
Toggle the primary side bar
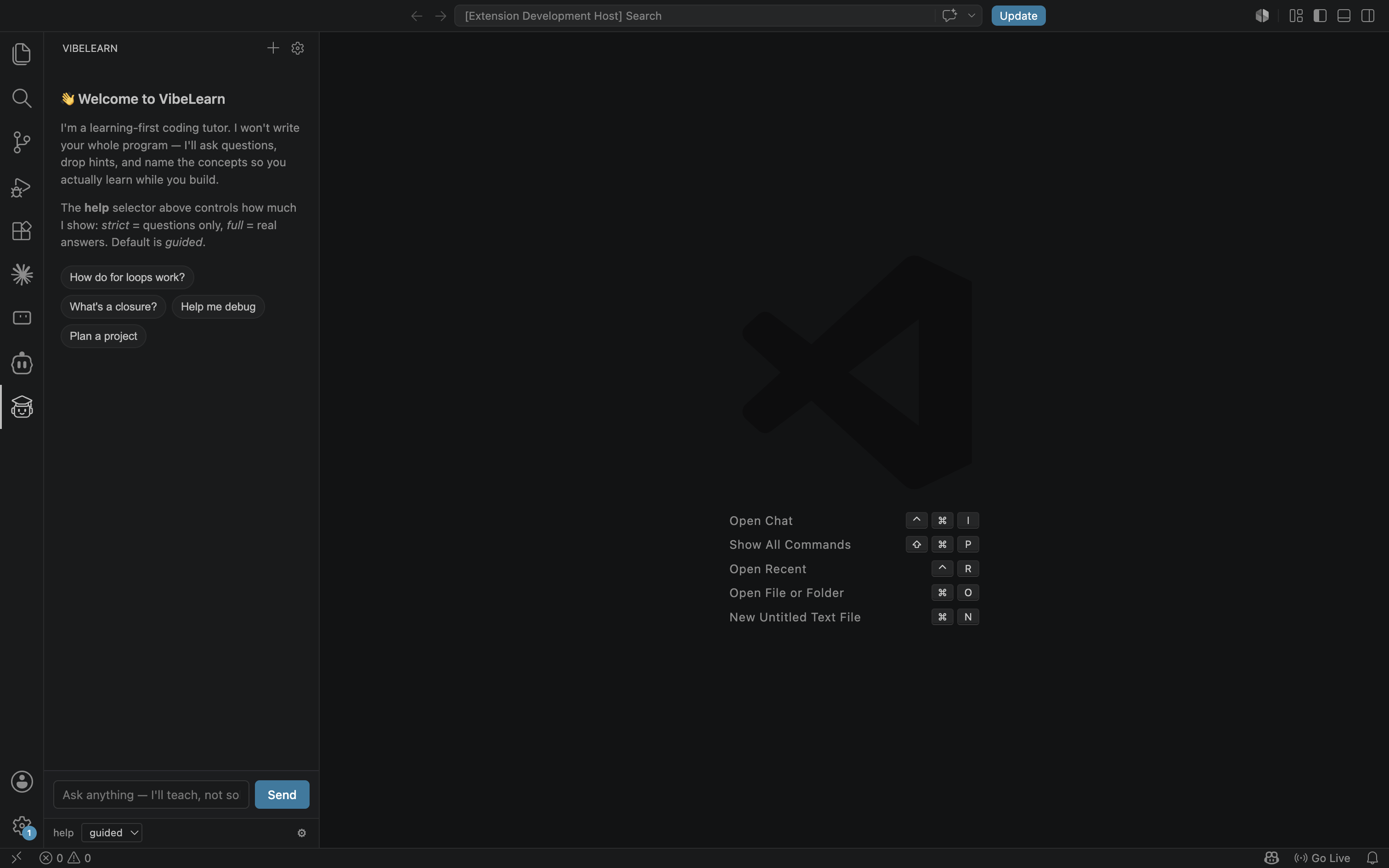1320,16
